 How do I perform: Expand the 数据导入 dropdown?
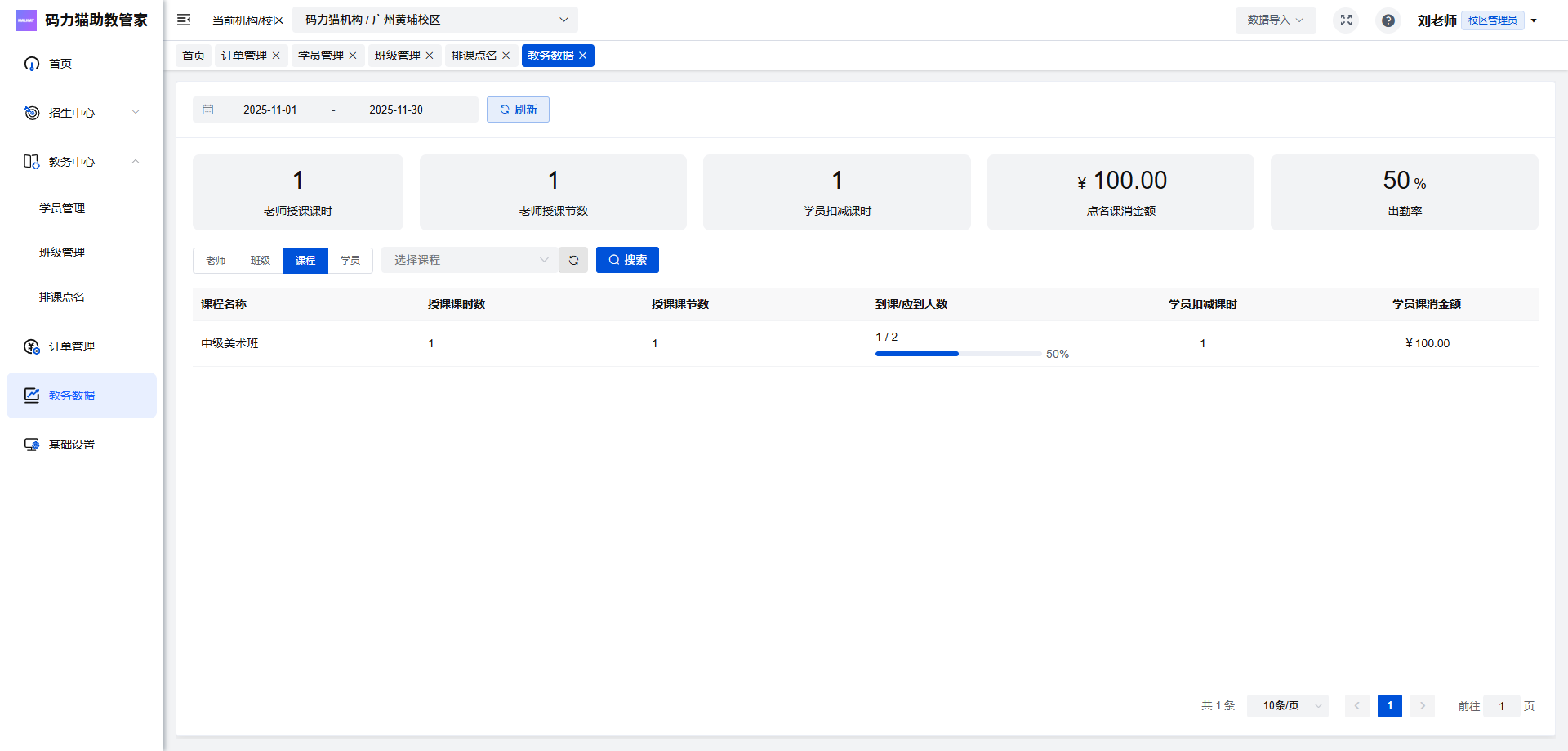coord(1275,20)
